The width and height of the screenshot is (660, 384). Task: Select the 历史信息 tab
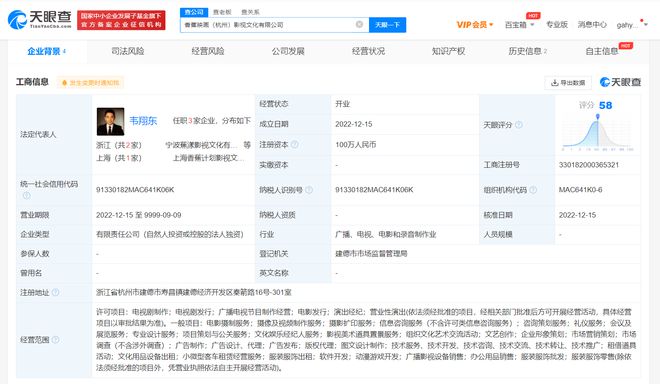[527, 51]
